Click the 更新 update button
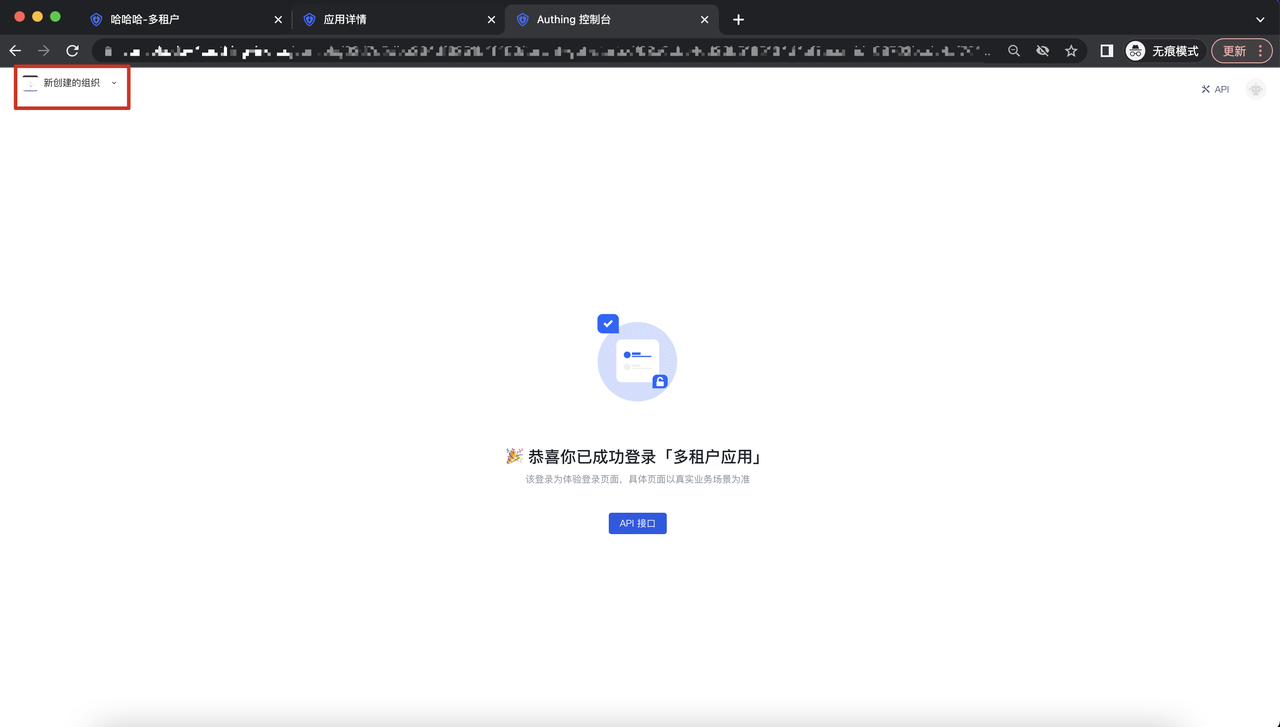Screen dimensions: 1280x727 point(1241,51)
